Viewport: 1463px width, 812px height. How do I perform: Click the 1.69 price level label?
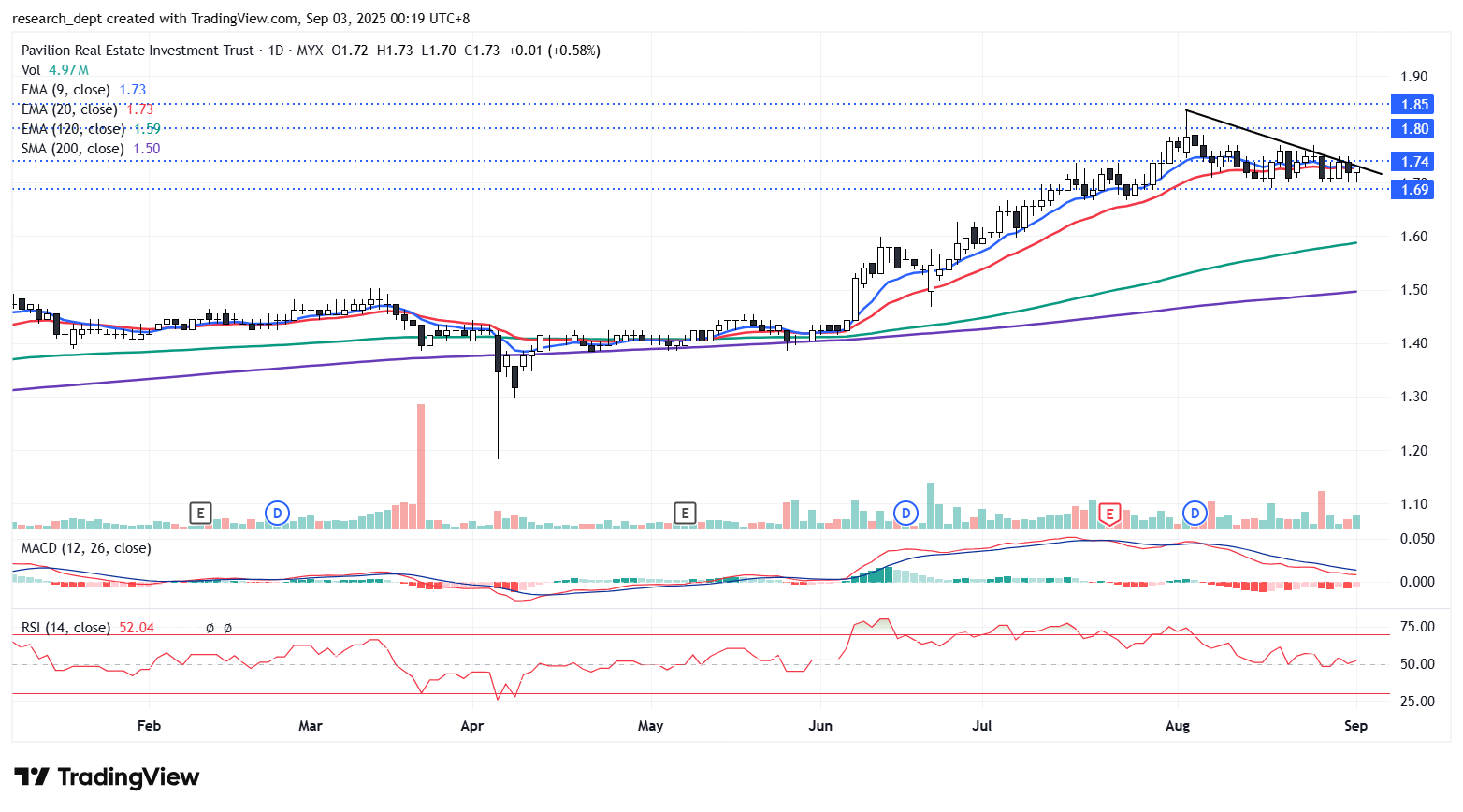coord(1413,190)
